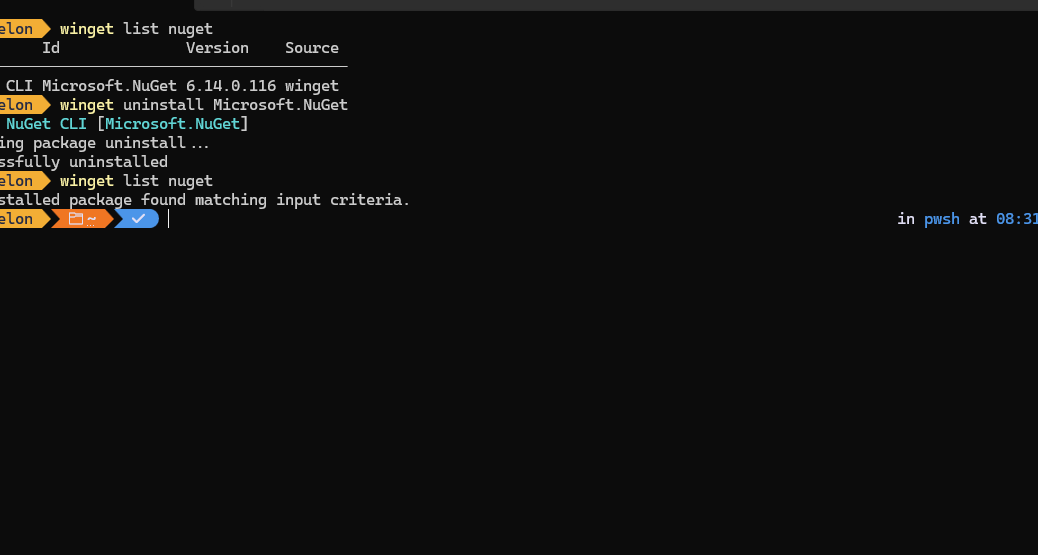This screenshot has height=555, width=1038.
Task: Click the cyan NuGet CLI package name
Action: click(46, 124)
